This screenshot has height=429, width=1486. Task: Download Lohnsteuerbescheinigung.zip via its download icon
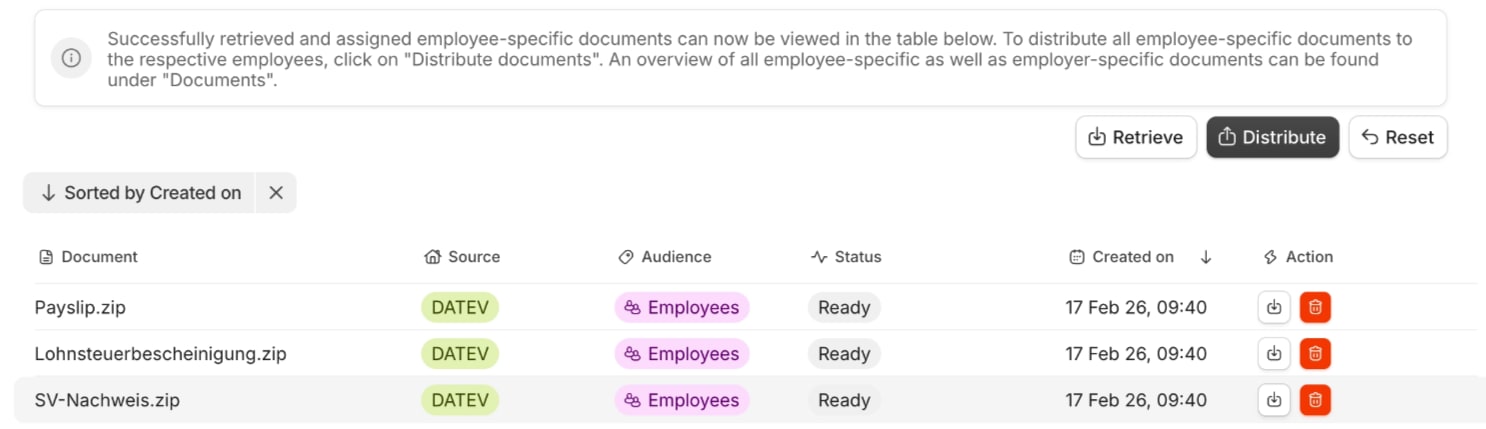click(x=1274, y=353)
